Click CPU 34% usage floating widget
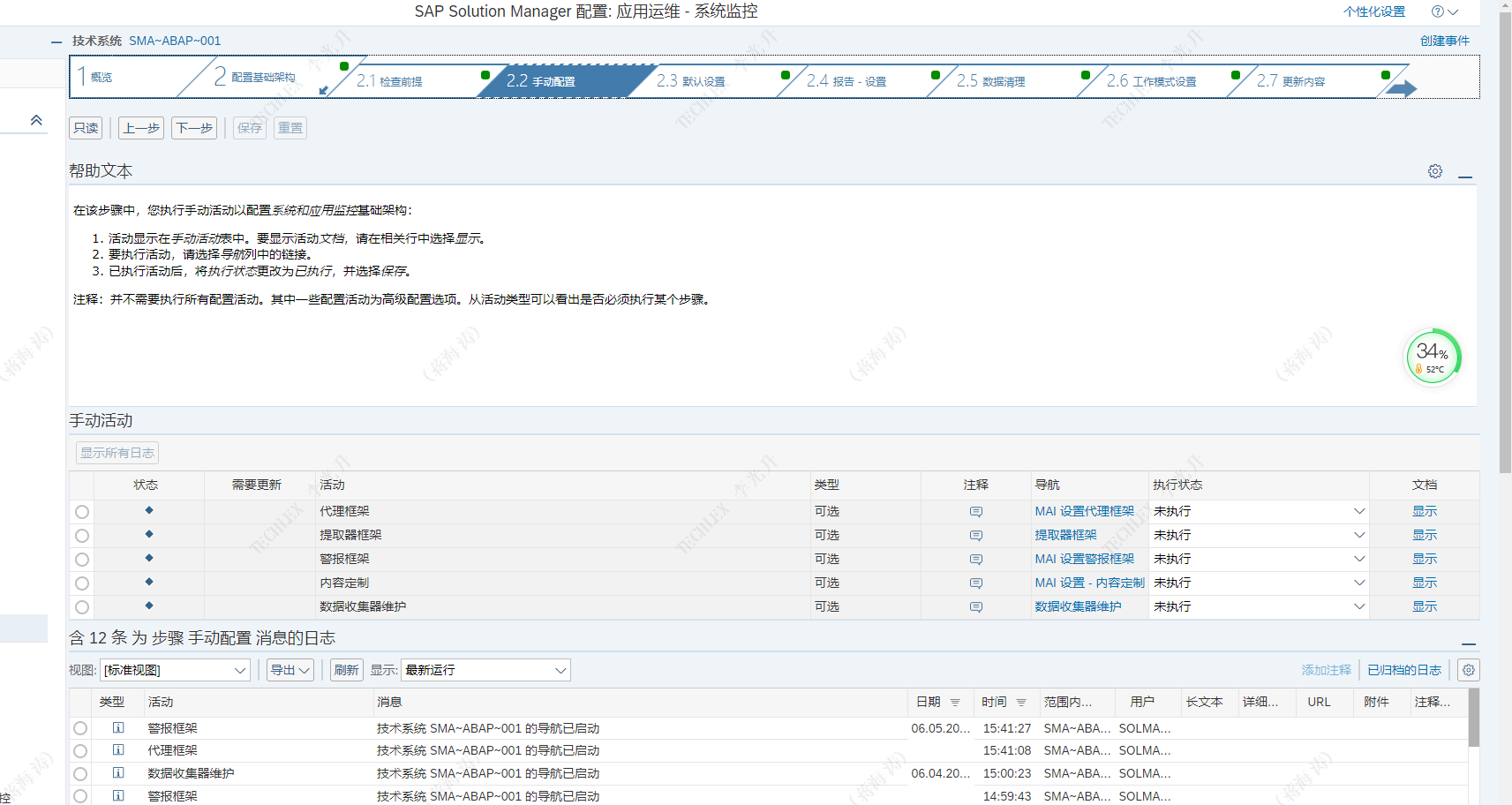The width and height of the screenshot is (1512, 805). click(1433, 357)
